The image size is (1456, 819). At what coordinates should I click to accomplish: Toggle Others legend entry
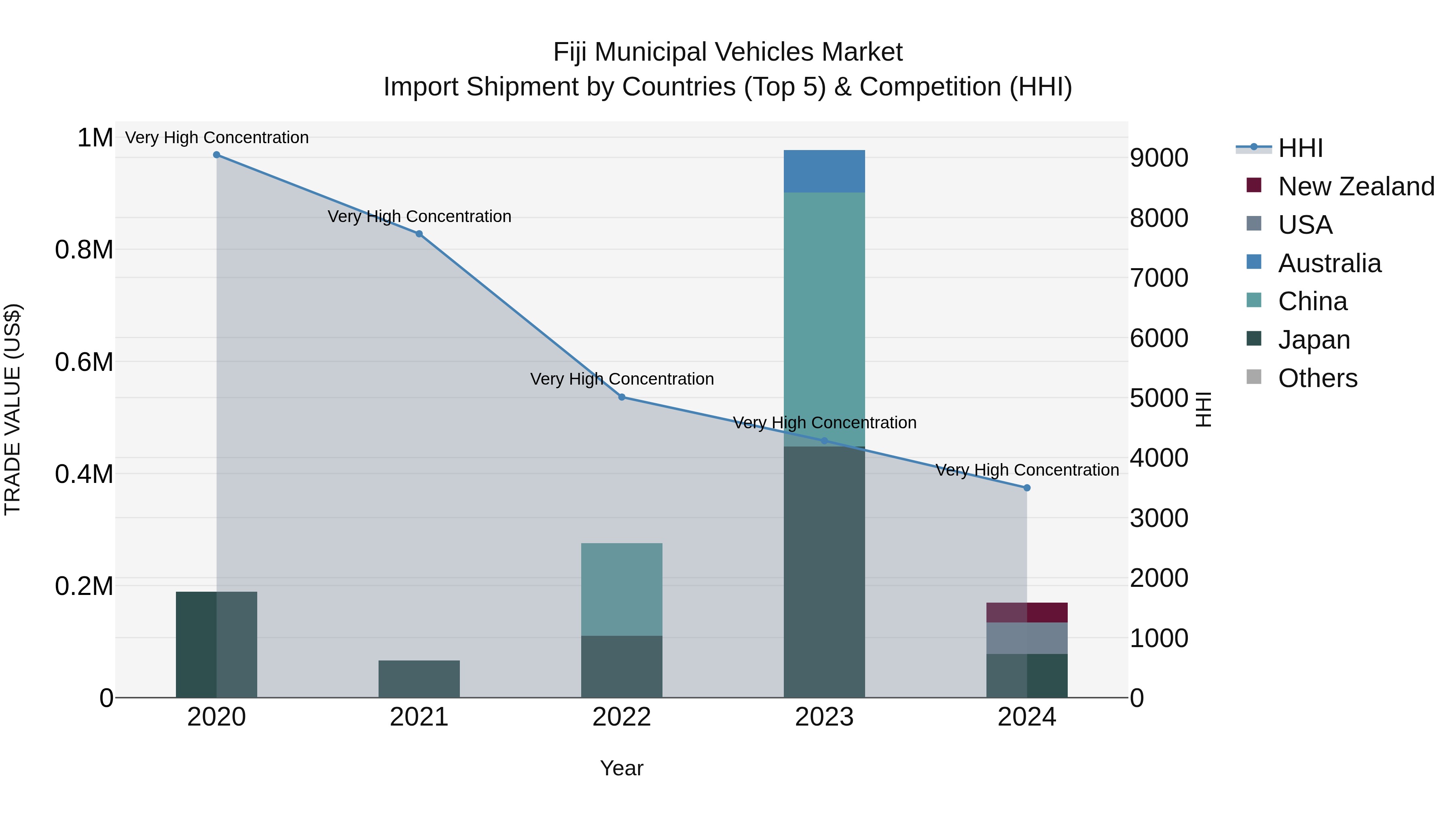pyautogui.click(x=1302, y=378)
